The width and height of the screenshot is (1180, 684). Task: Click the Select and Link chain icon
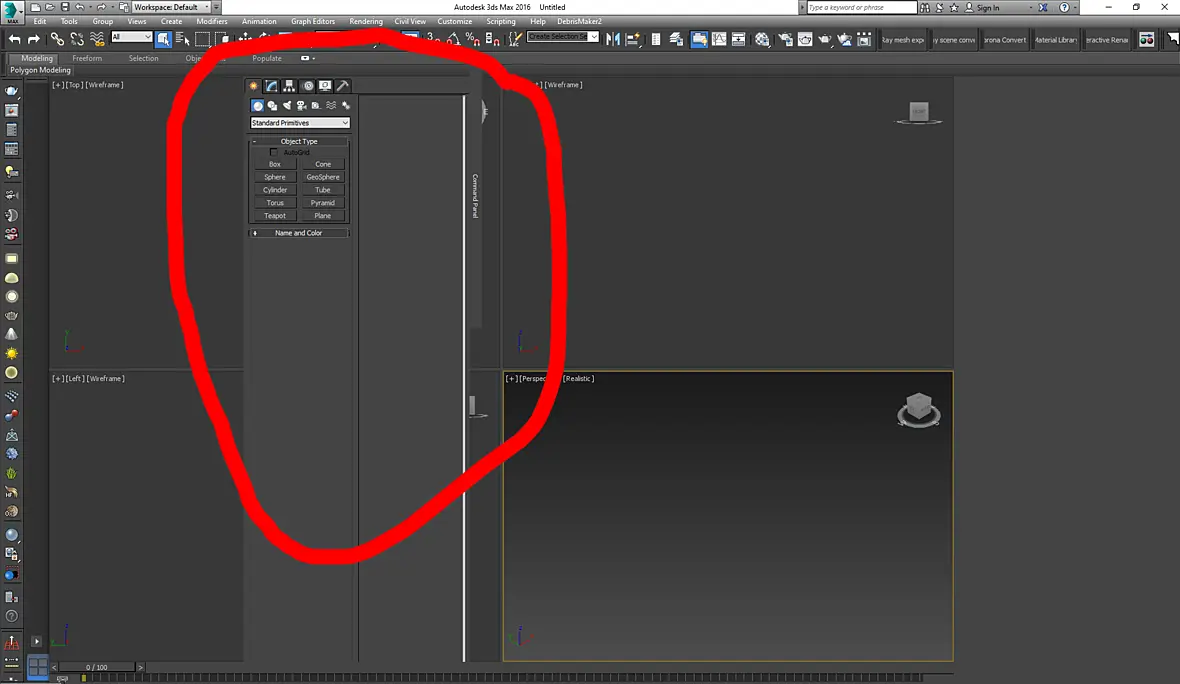pyautogui.click(x=57, y=39)
